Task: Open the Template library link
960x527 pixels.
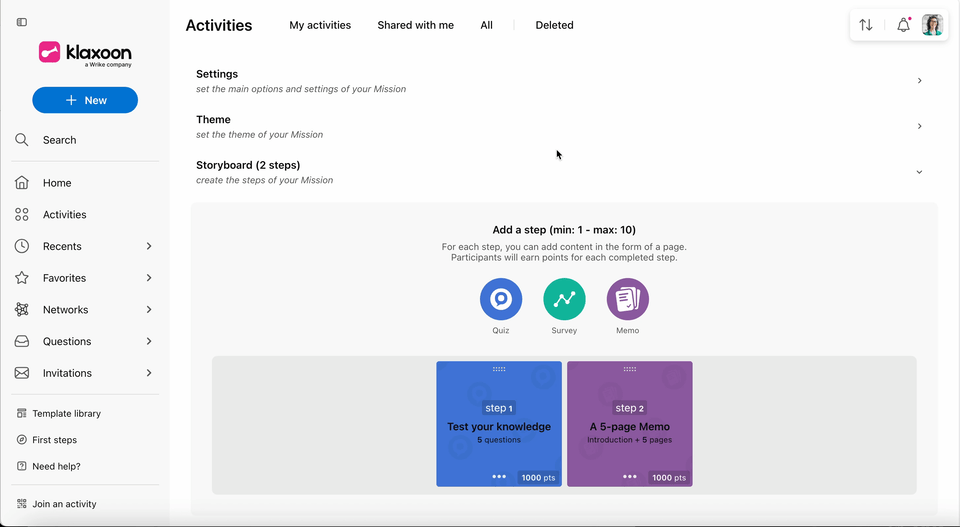Action: 66,413
